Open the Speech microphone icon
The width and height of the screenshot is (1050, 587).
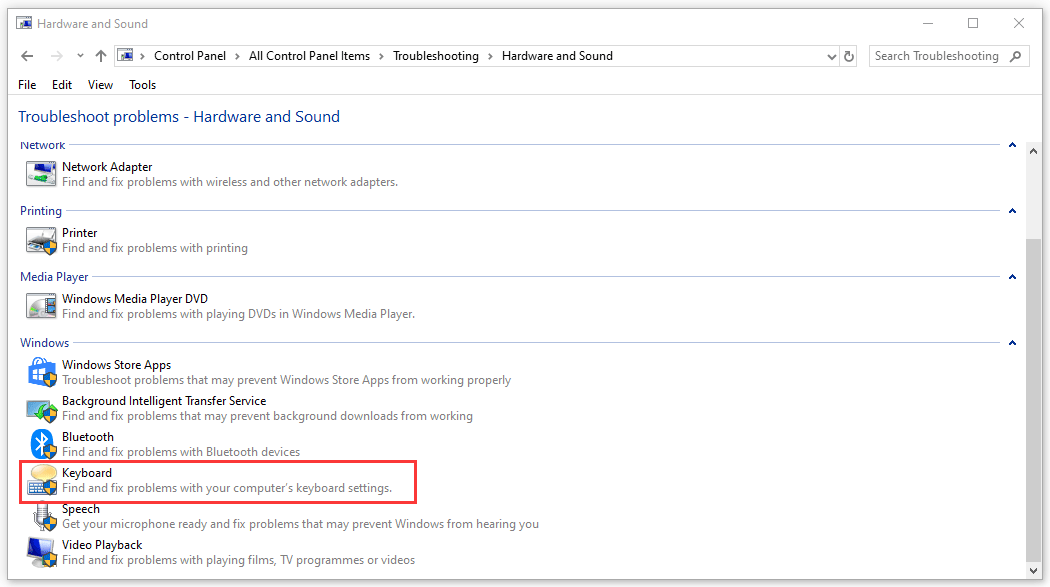click(x=44, y=516)
